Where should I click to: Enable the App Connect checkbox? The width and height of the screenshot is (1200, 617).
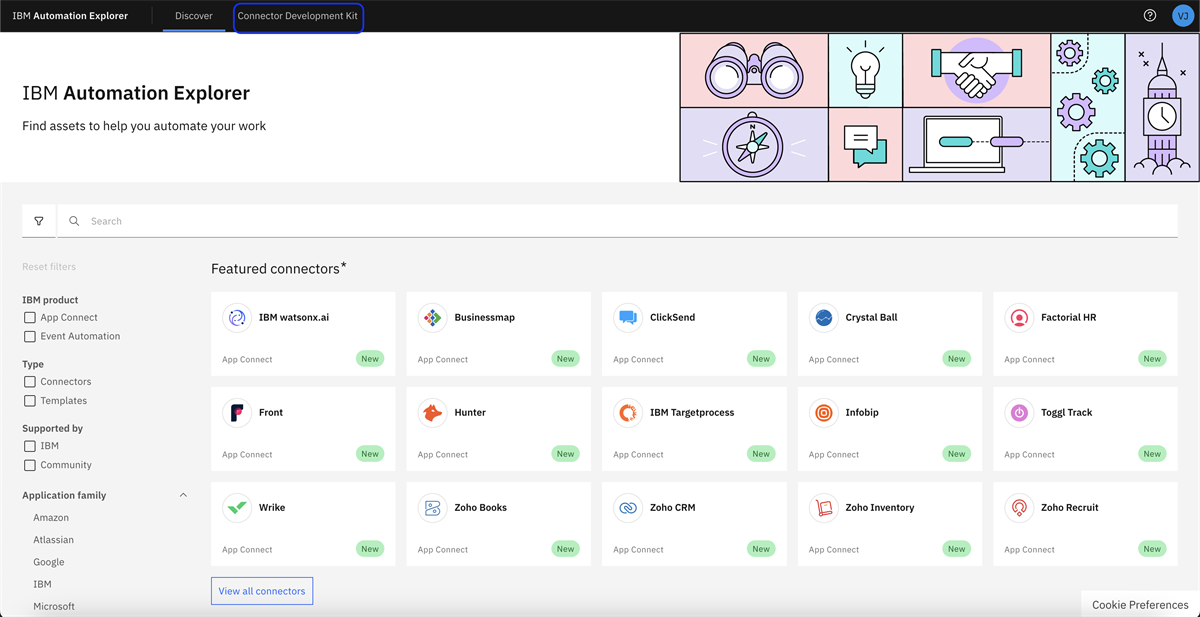(30, 318)
